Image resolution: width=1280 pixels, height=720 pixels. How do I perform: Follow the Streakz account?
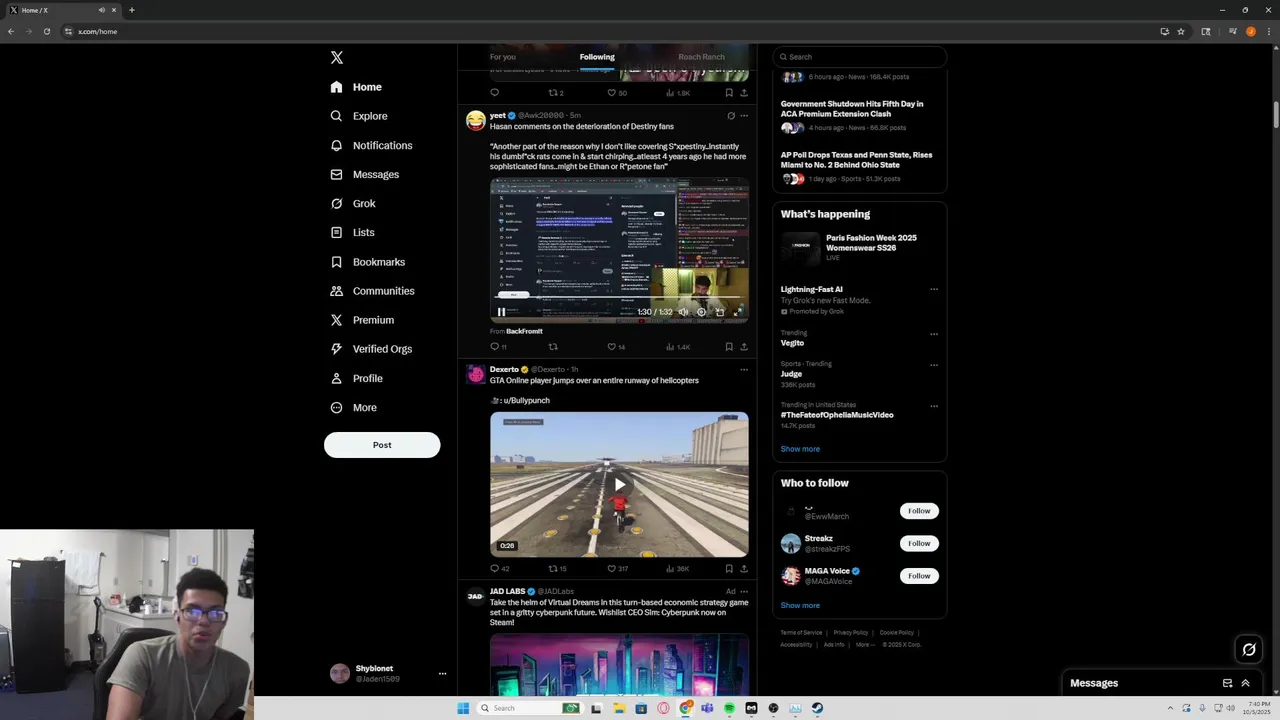tap(919, 543)
